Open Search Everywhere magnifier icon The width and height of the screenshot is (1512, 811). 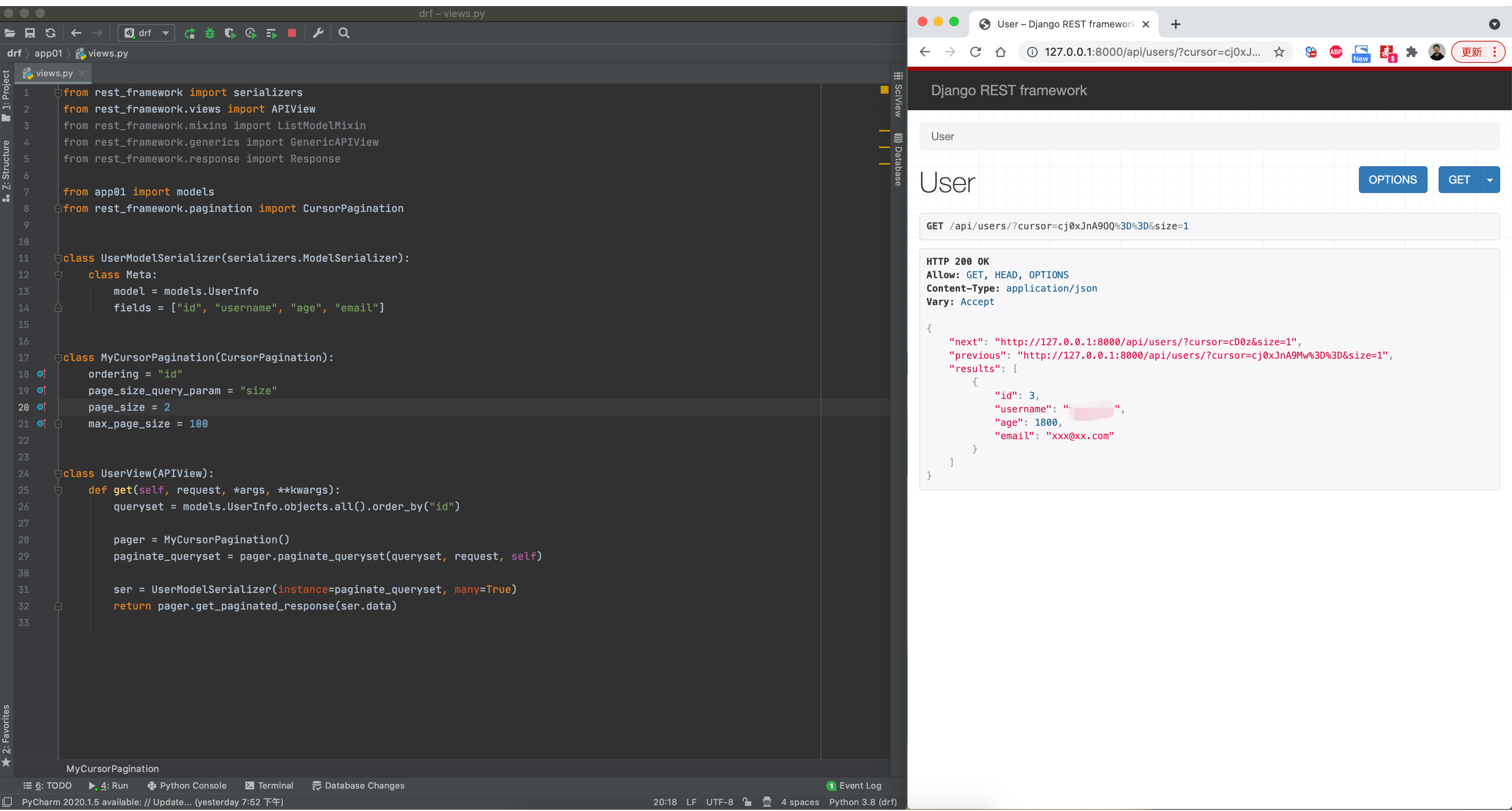344,34
